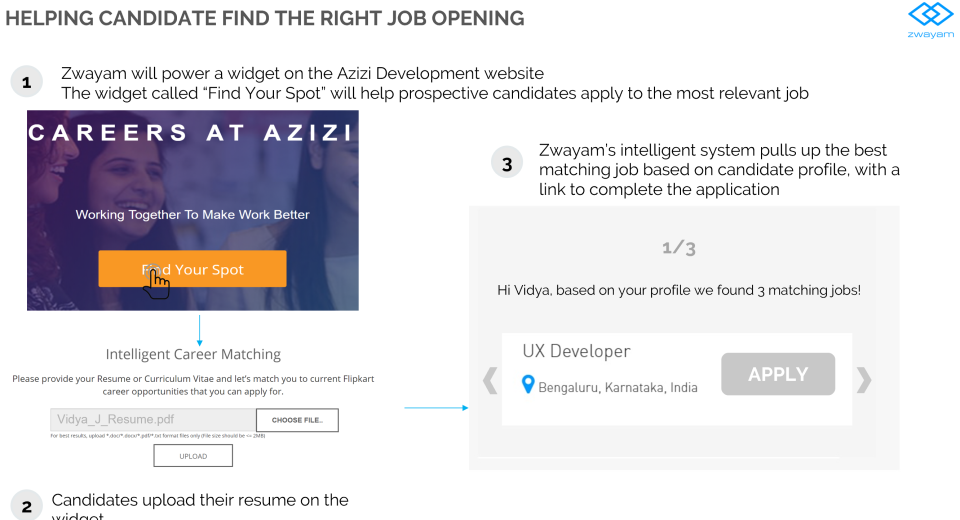Click the blue arrow pointing to the job card
This screenshot has height=520, width=960.
point(436,408)
